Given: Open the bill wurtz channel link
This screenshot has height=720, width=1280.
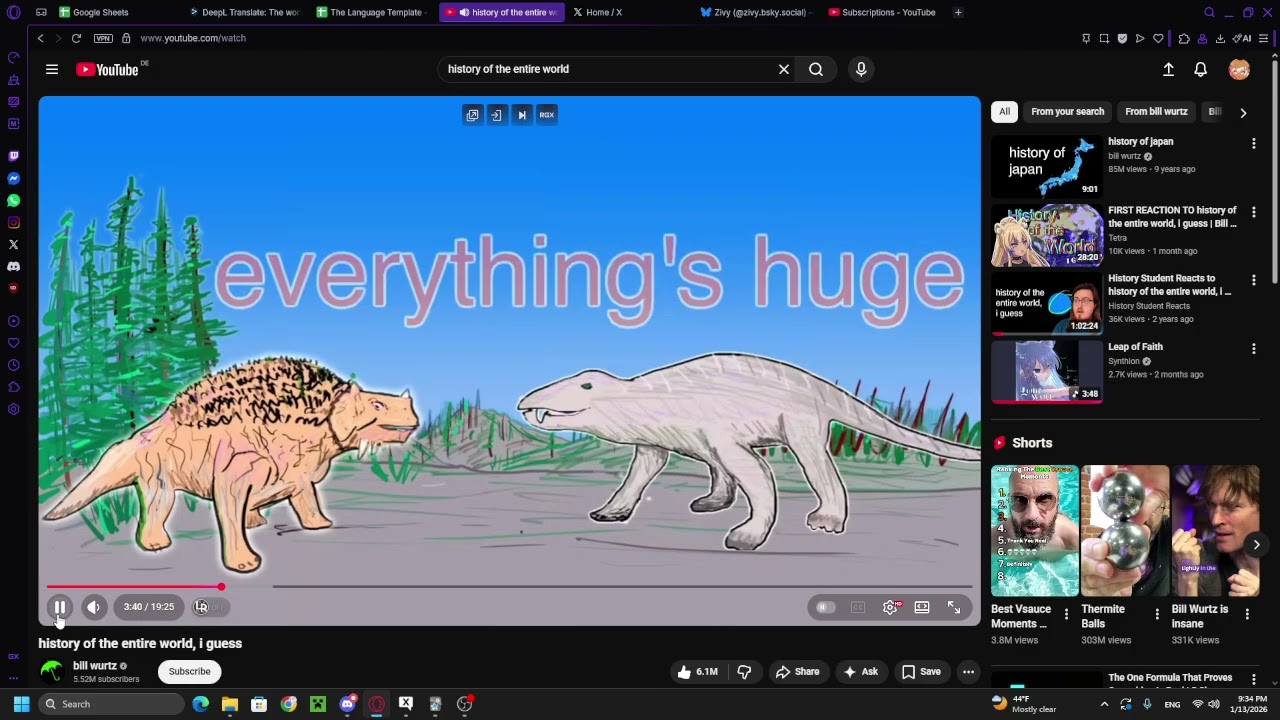Looking at the screenshot, I should coord(95,666).
